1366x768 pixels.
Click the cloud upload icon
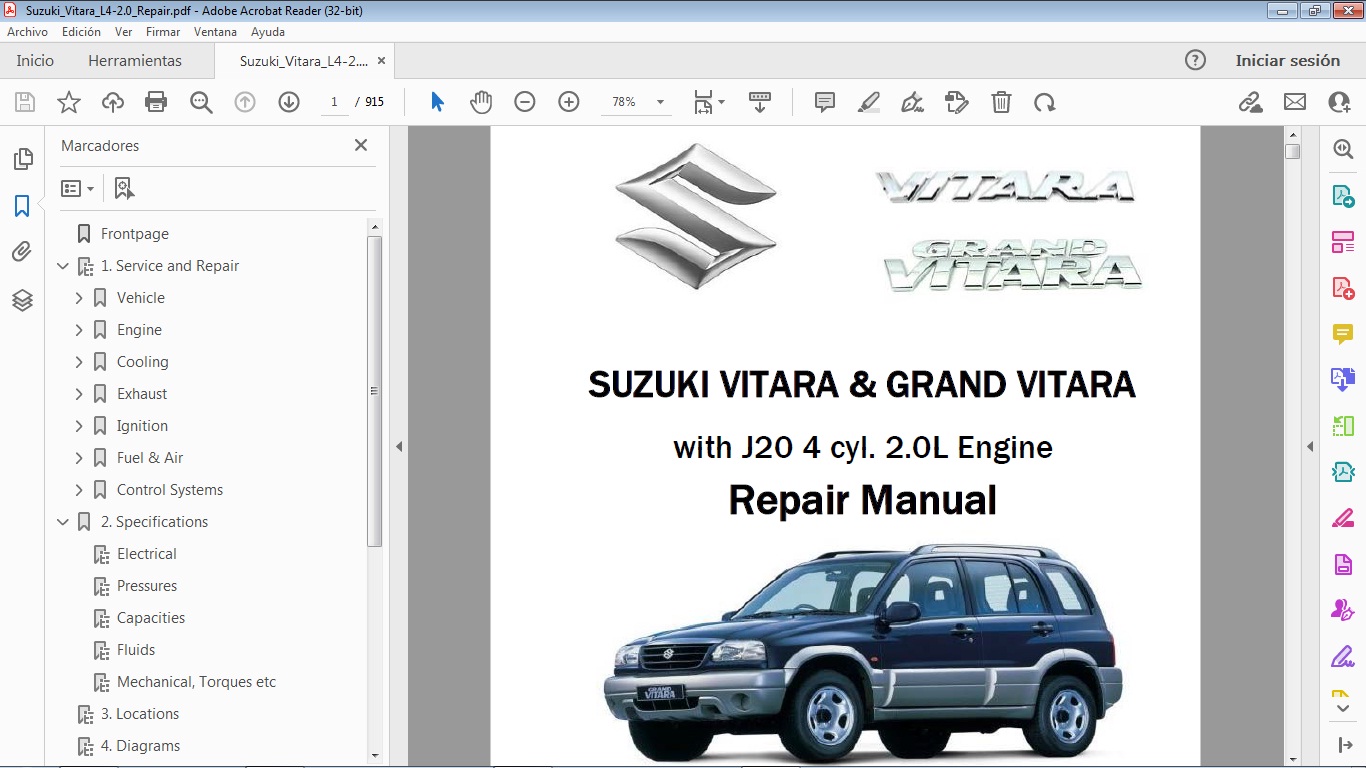113,102
